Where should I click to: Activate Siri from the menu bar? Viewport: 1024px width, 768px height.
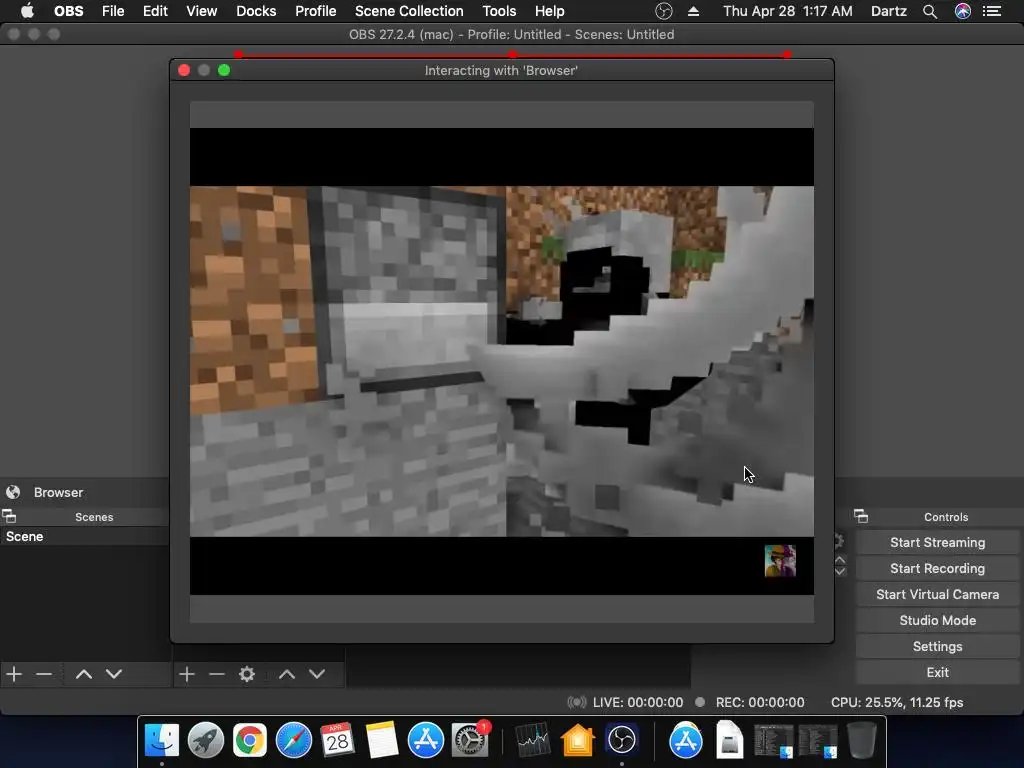click(x=963, y=11)
